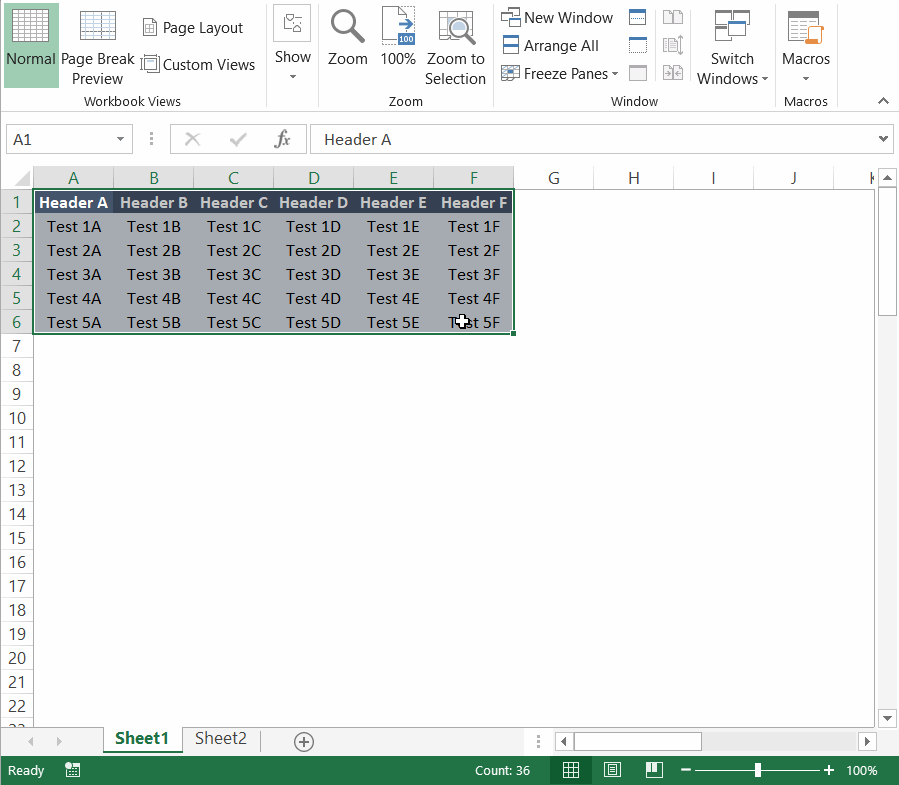Click the horizontal scrollbar thumb
This screenshot has height=785, width=899.
coord(638,741)
